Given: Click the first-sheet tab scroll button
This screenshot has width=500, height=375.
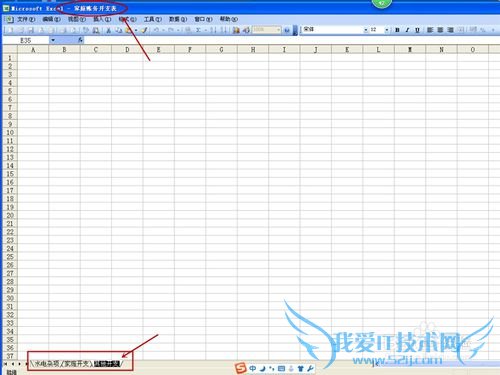Looking at the screenshot, I should [x=5, y=364].
